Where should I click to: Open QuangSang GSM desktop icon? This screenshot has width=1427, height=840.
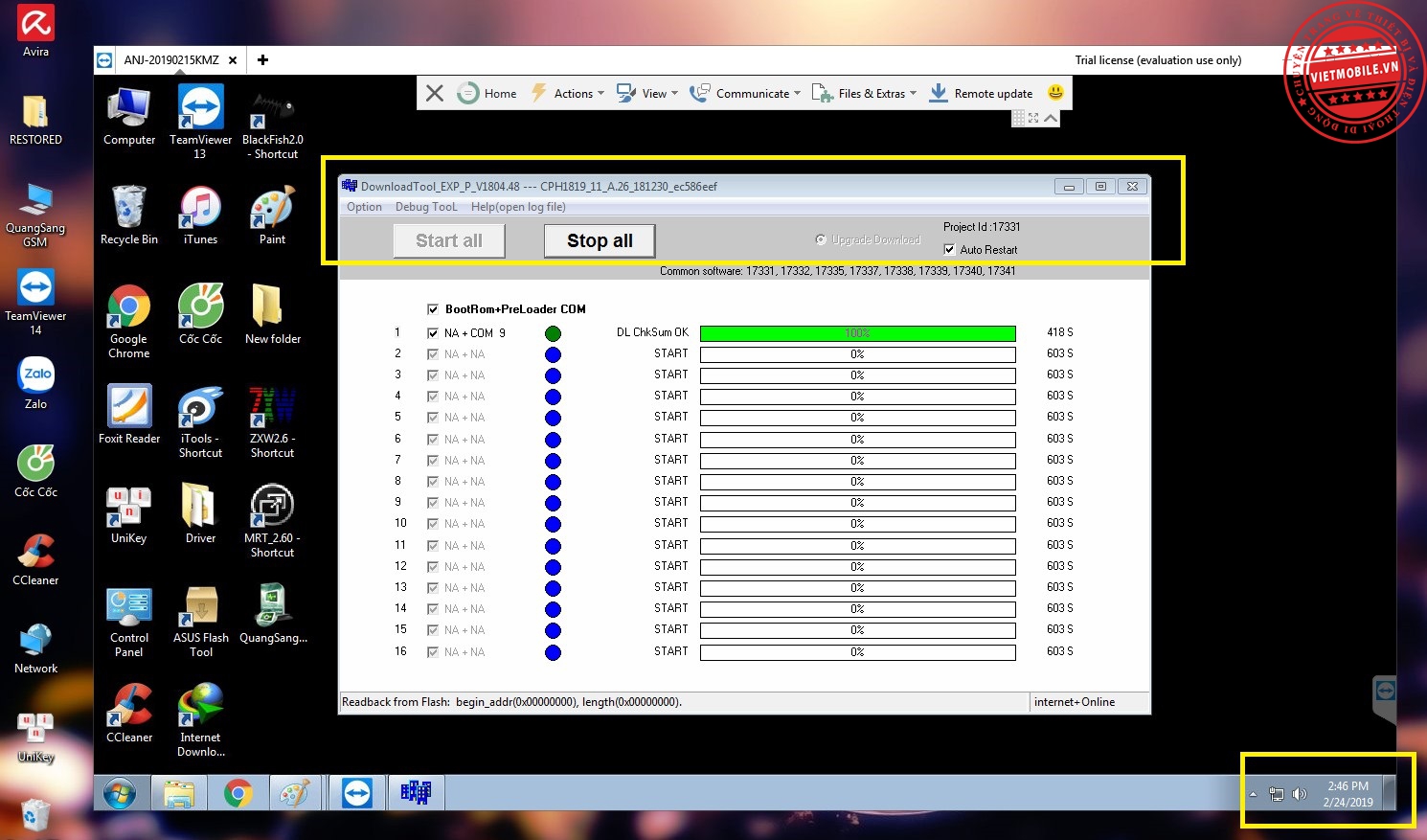coord(35,215)
